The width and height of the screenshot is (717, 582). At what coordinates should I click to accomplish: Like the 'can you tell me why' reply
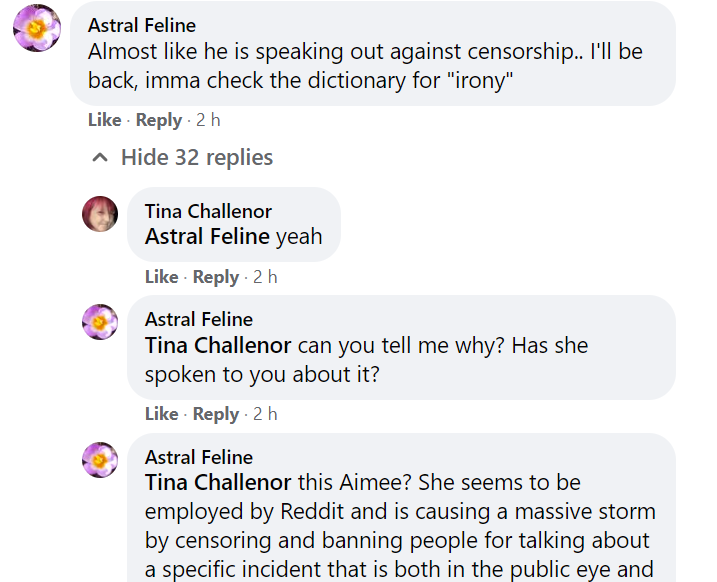tap(161, 414)
